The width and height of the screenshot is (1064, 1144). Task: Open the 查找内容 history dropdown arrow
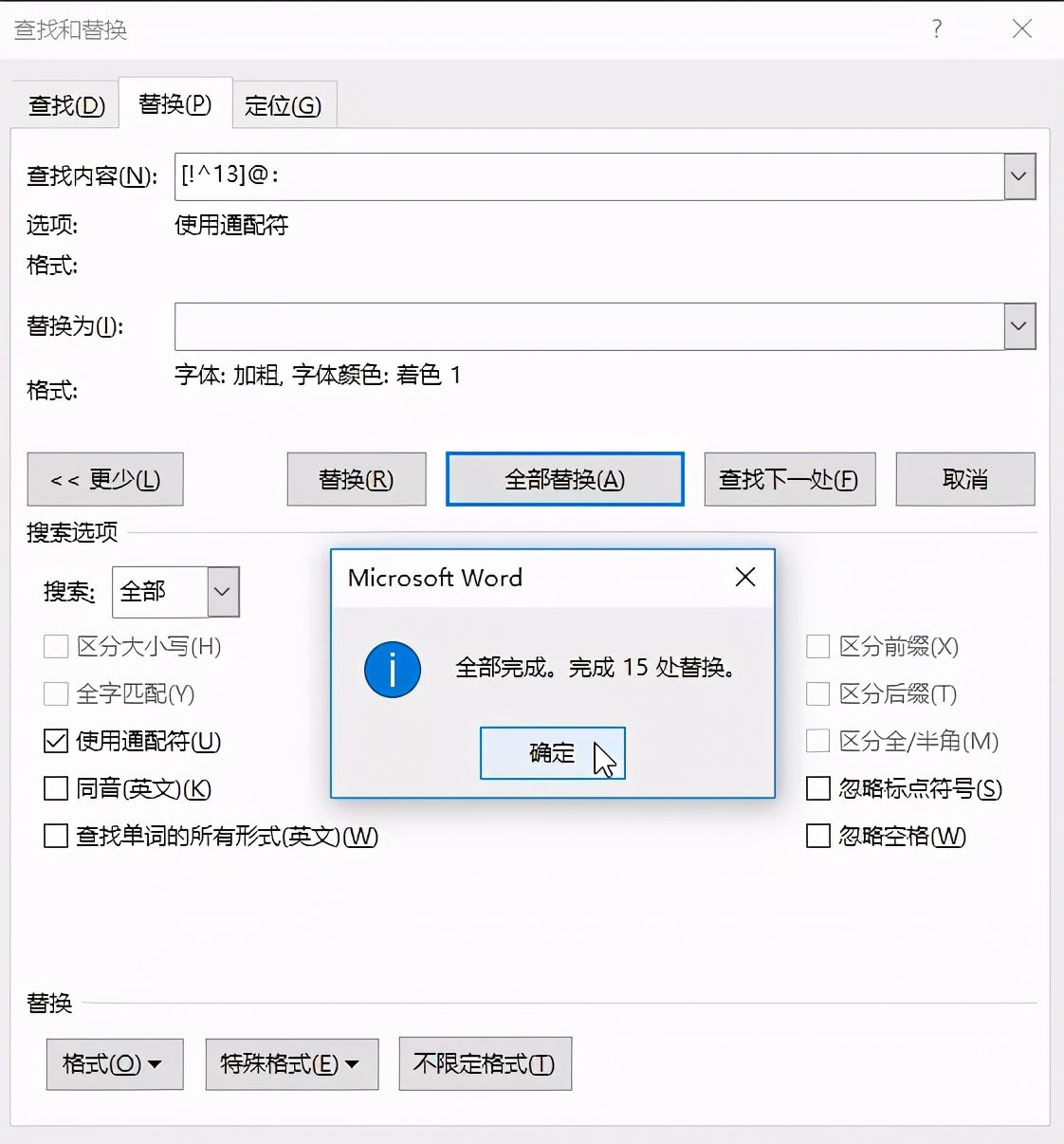click(1018, 176)
